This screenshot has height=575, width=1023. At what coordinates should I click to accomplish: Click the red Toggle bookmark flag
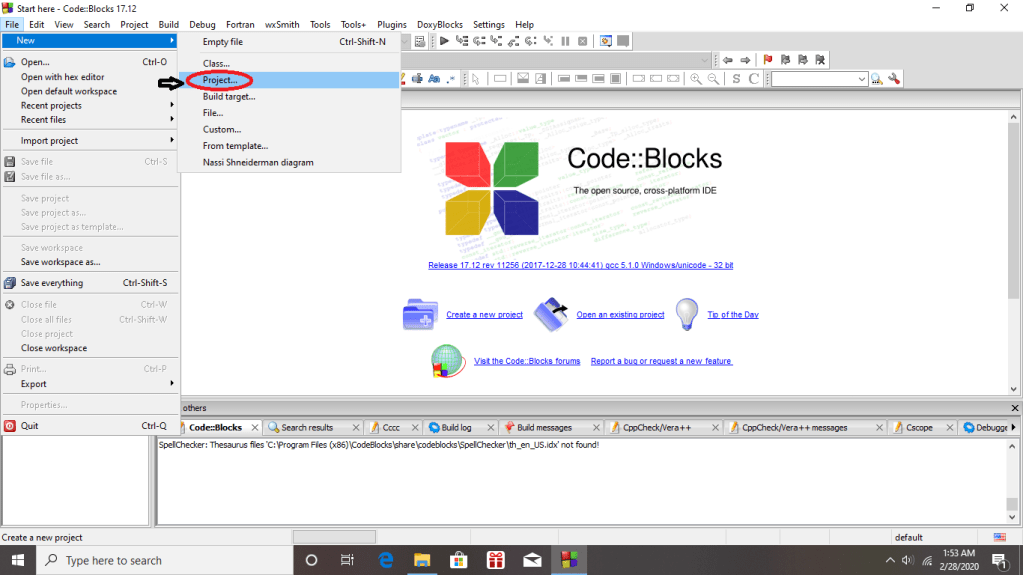coord(767,60)
